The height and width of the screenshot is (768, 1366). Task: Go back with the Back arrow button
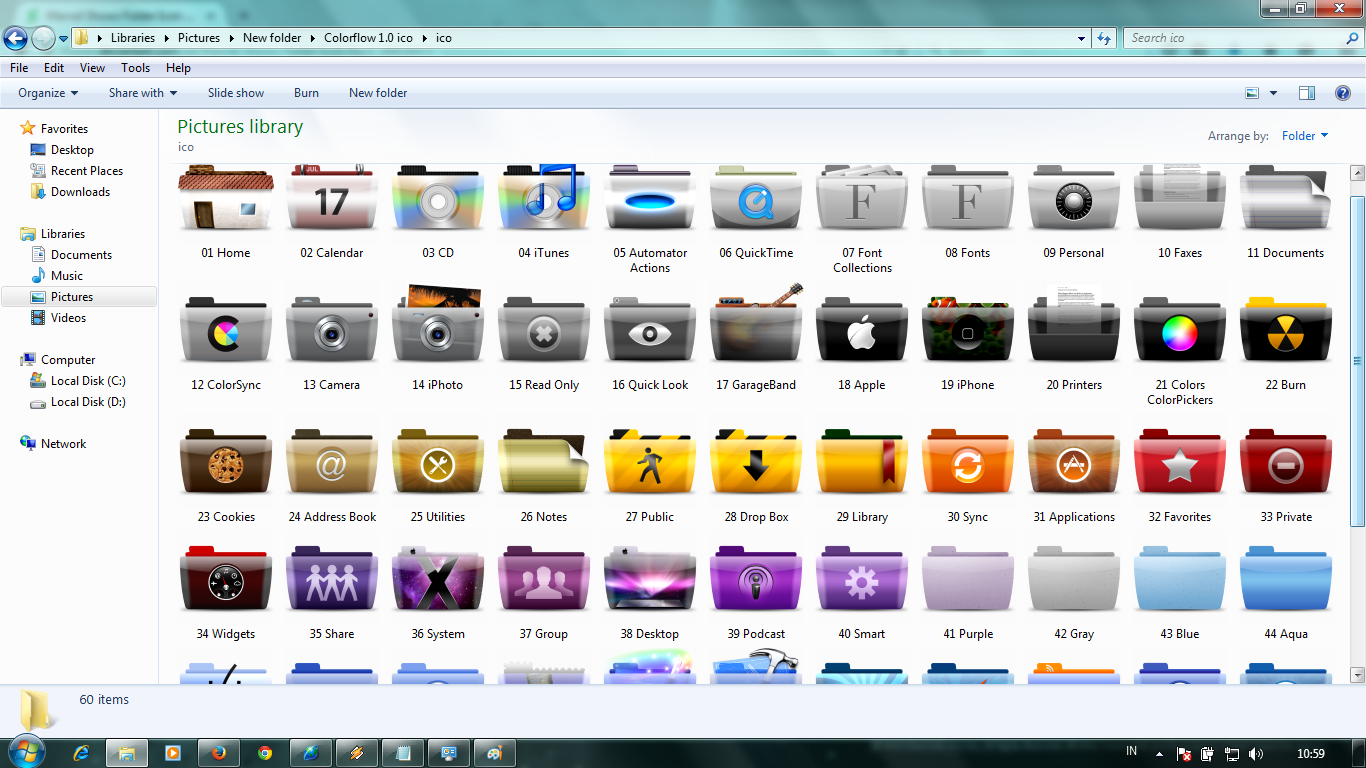[x=15, y=39]
